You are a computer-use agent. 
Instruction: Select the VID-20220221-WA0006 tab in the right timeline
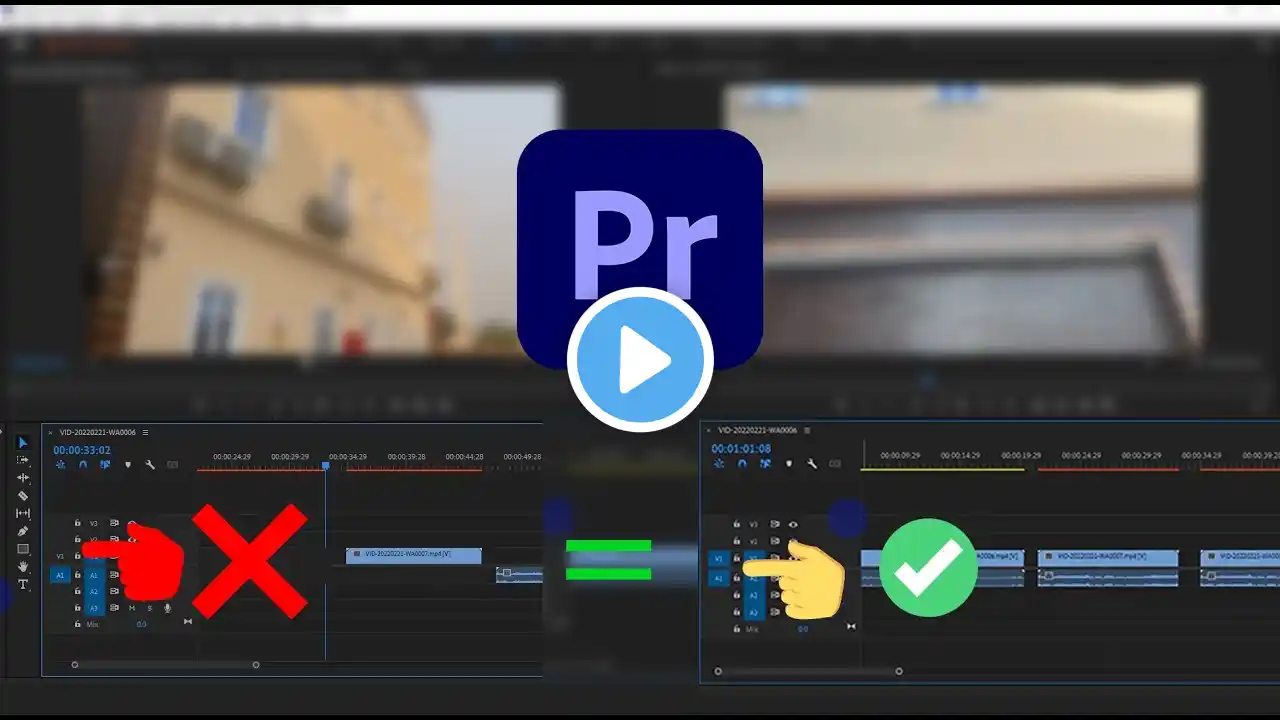[x=758, y=430]
